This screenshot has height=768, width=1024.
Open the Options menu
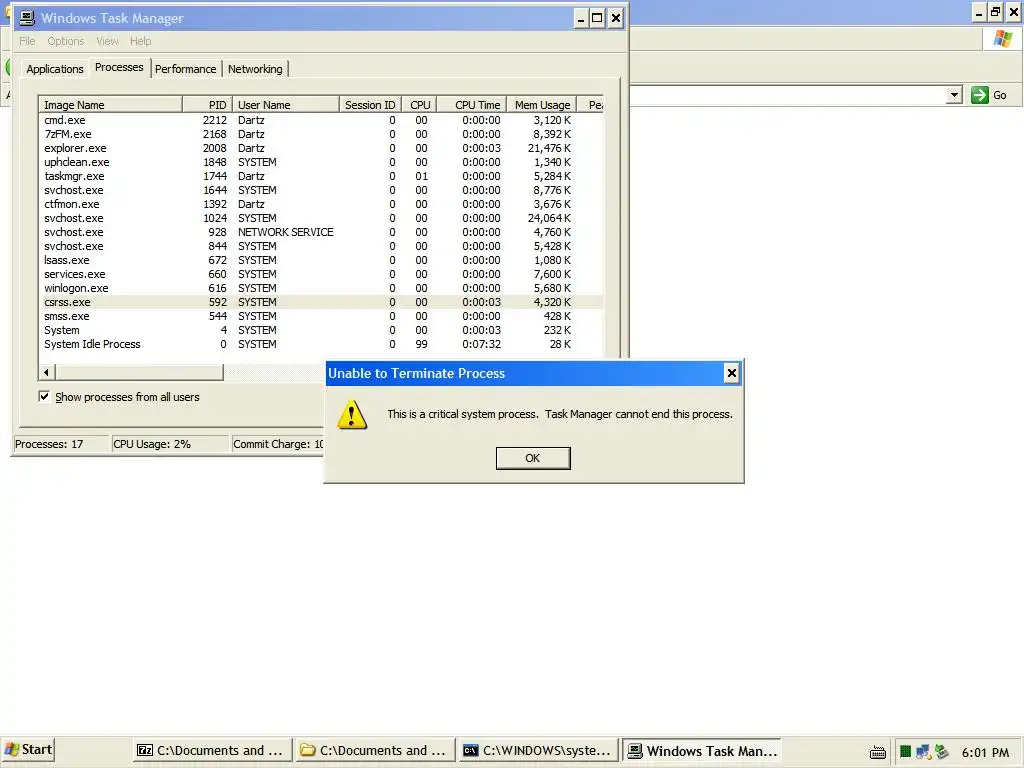click(65, 41)
